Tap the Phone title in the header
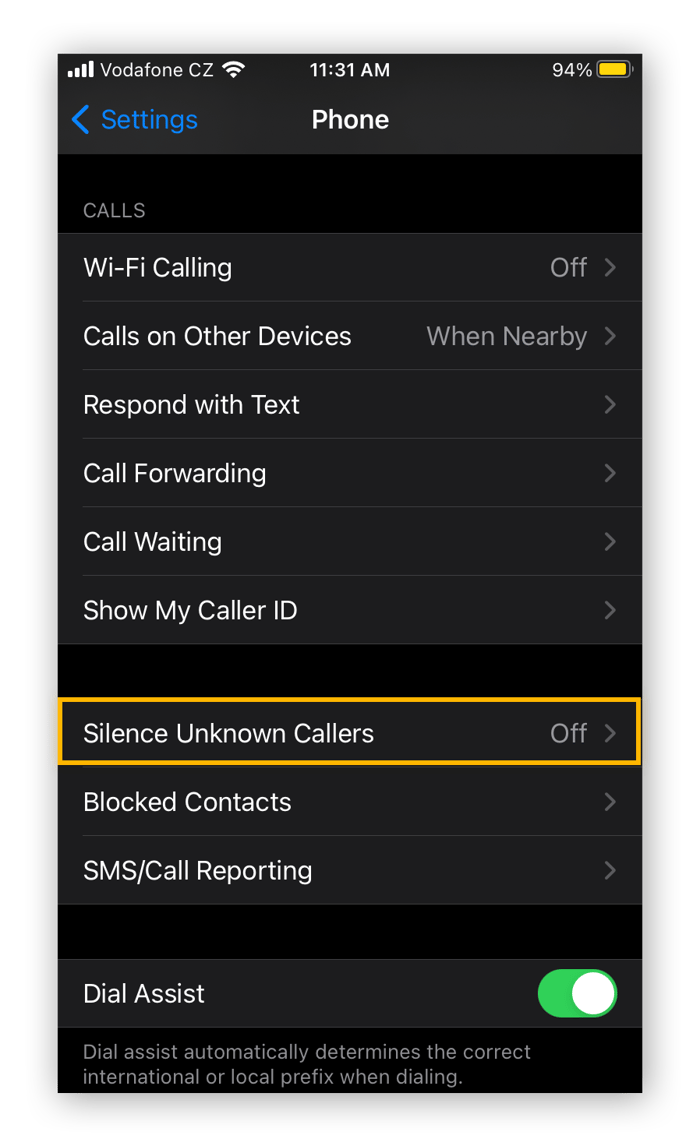This screenshot has height=1146, width=700. [x=350, y=119]
